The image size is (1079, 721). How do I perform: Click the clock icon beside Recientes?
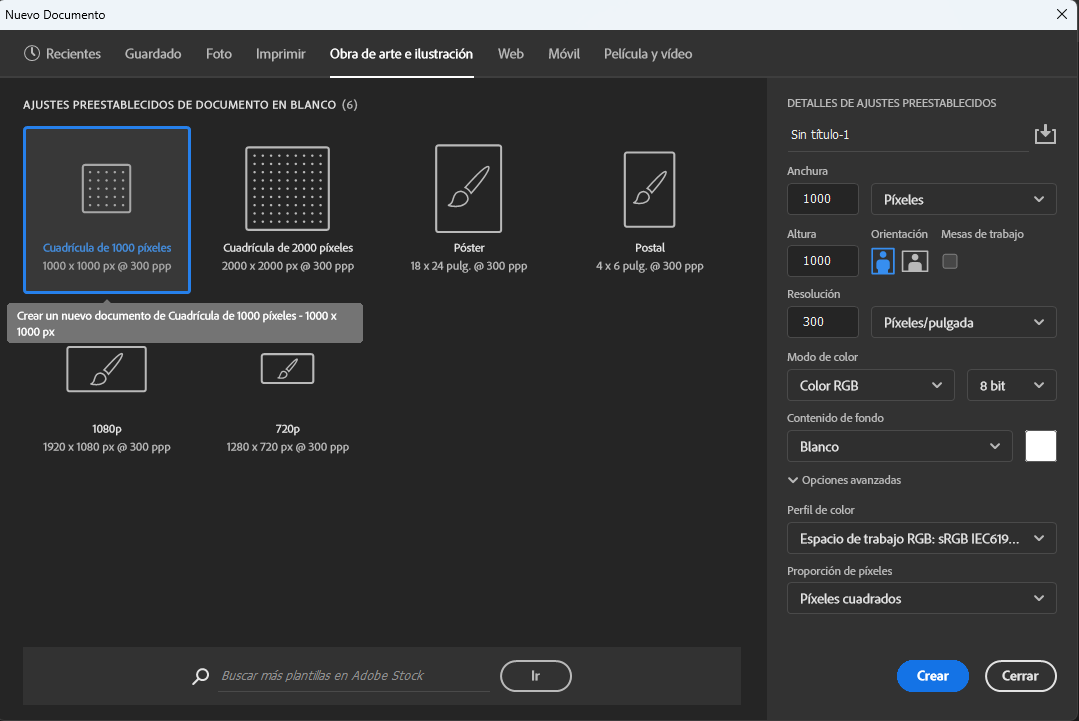pyautogui.click(x=32, y=53)
